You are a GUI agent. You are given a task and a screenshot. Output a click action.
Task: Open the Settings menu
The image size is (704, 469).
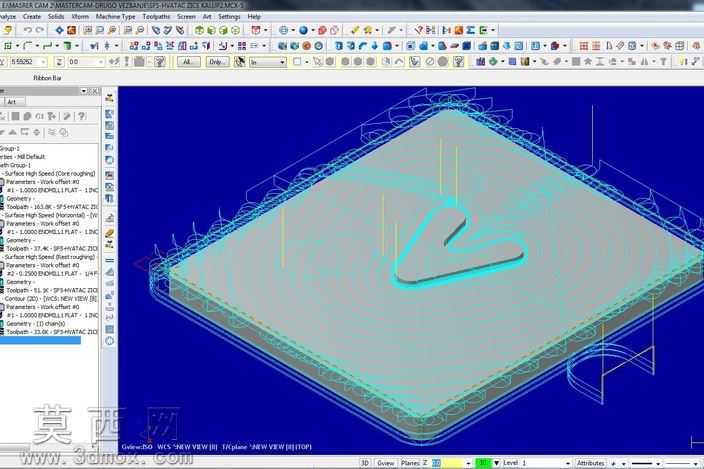point(229,17)
